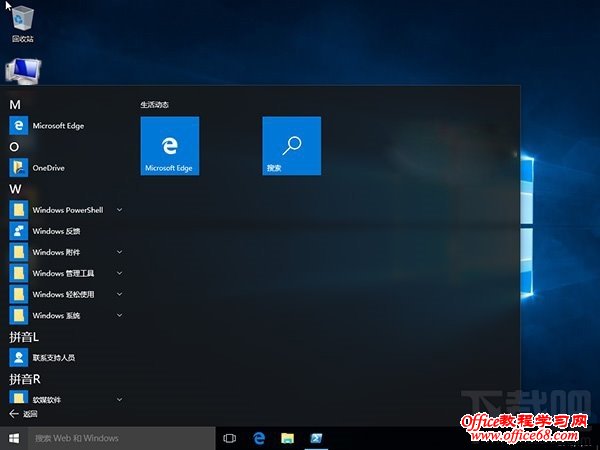
Task: Select the Windows 轻松使用 label
Action: pos(63,294)
